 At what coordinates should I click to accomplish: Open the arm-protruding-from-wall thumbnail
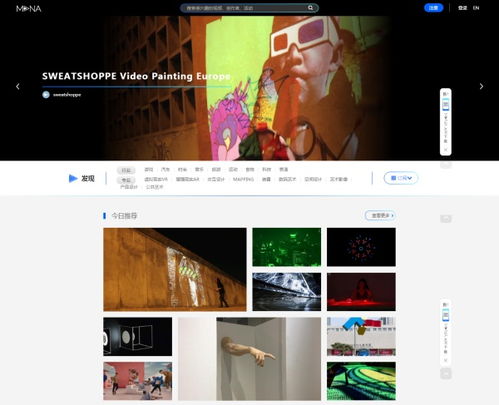(250, 359)
